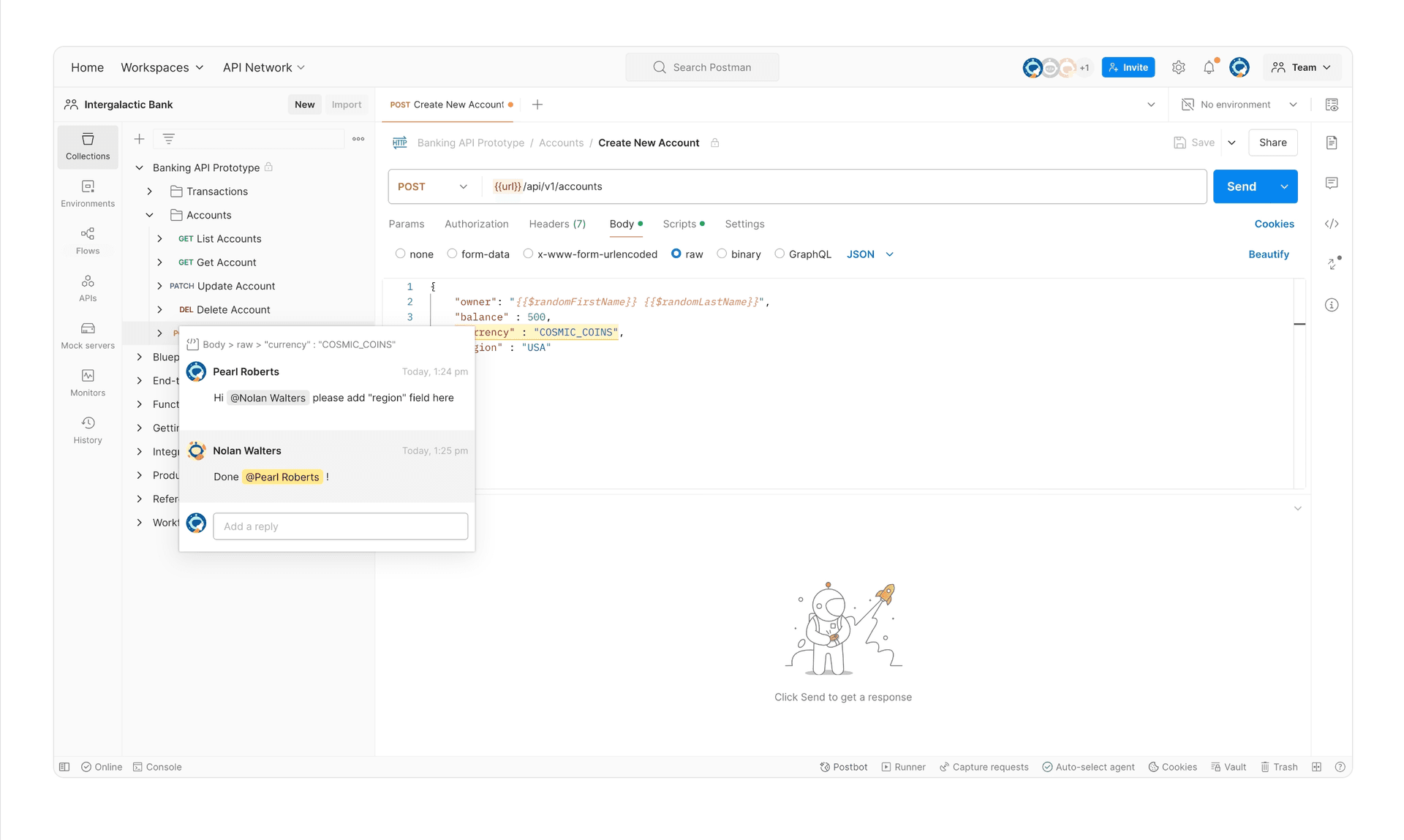
Task: Open Trash from the status bar
Action: click(x=1279, y=767)
